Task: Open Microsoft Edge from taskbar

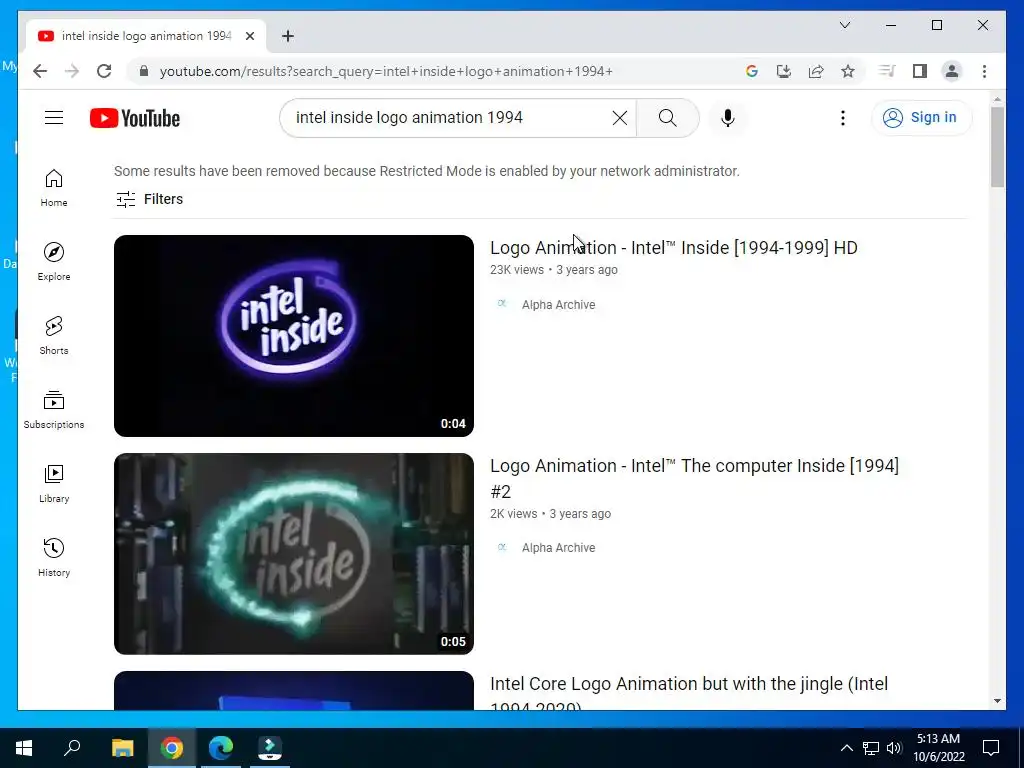Action: click(221, 748)
